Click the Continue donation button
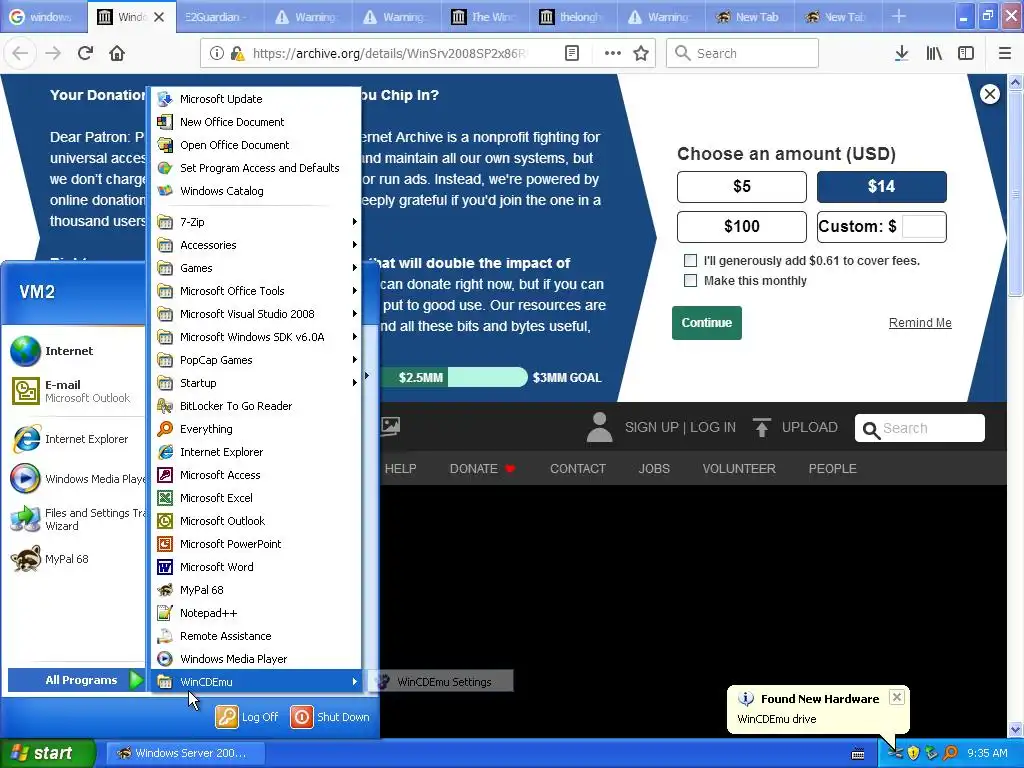 click(707, 323)
